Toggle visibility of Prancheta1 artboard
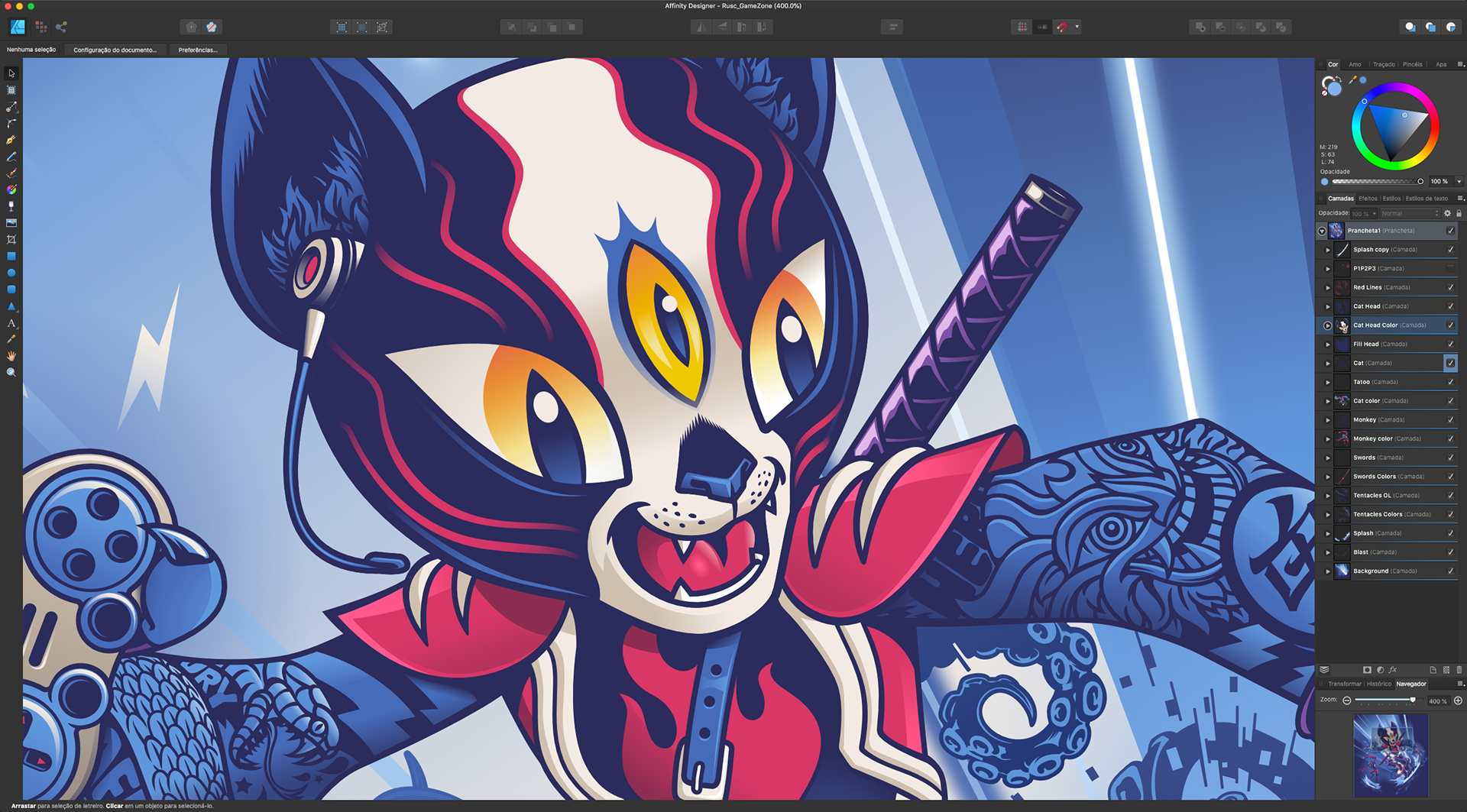 1450,231
